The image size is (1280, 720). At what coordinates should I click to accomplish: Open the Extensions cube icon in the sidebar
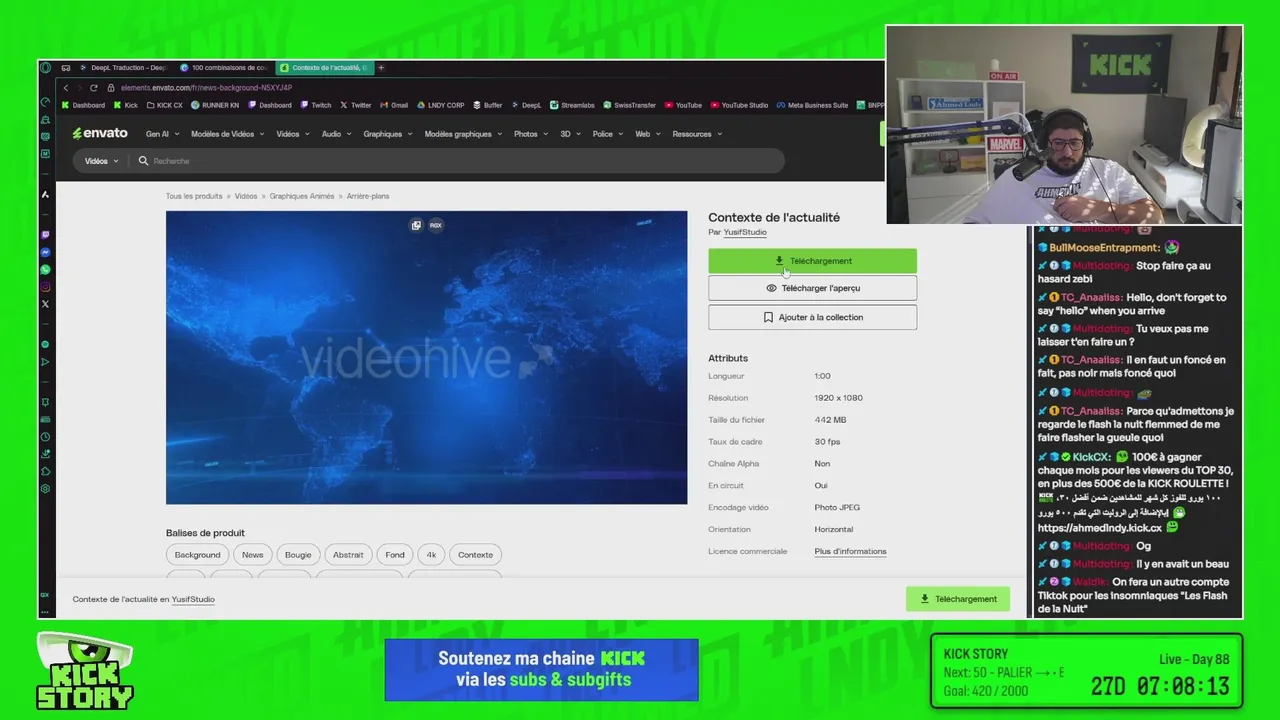click(x=45, y=471)
